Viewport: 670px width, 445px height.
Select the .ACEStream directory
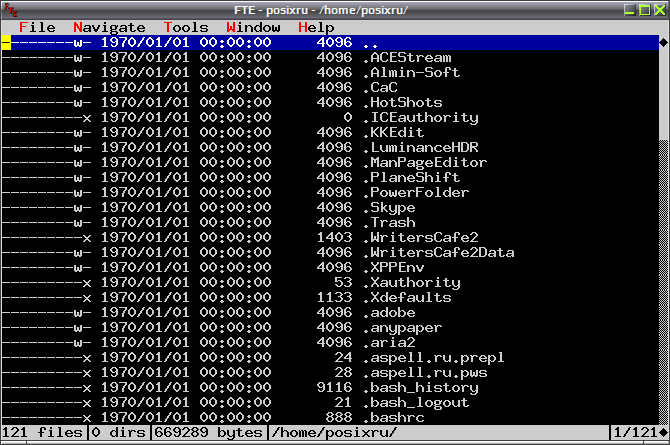click(x=330, y=57)
